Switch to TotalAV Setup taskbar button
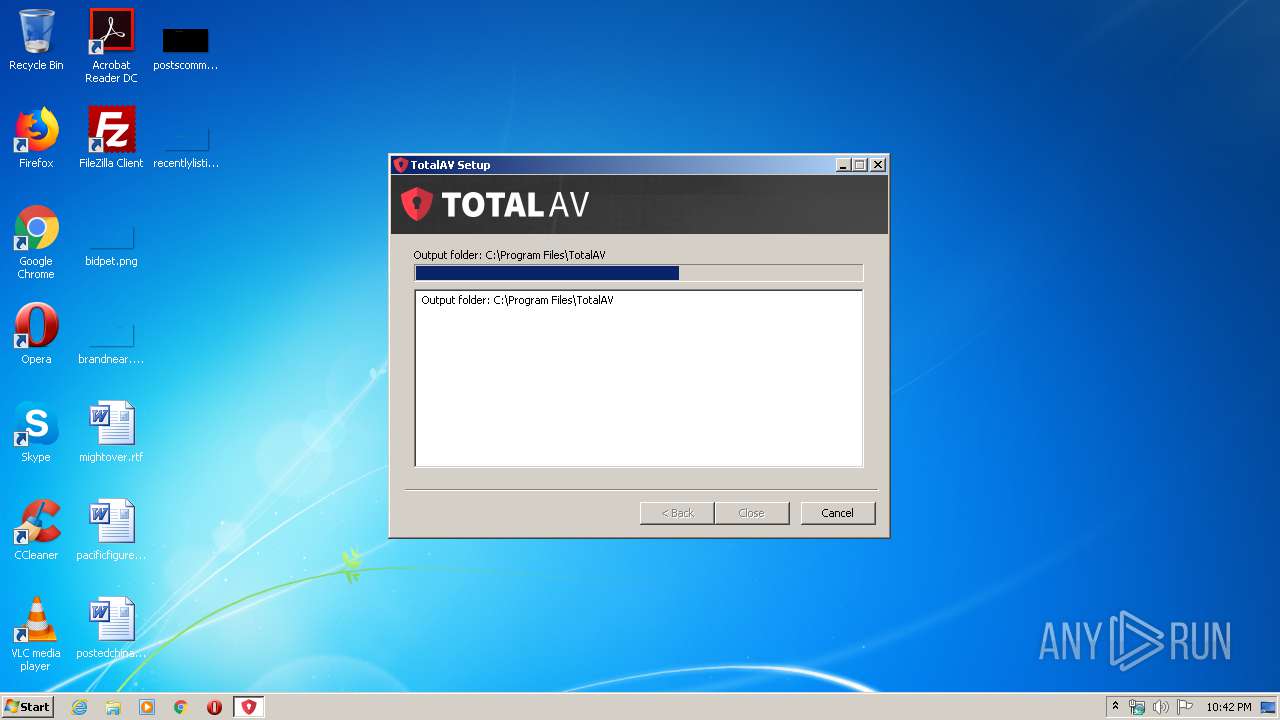1280x720 pixels. point(249,707)
